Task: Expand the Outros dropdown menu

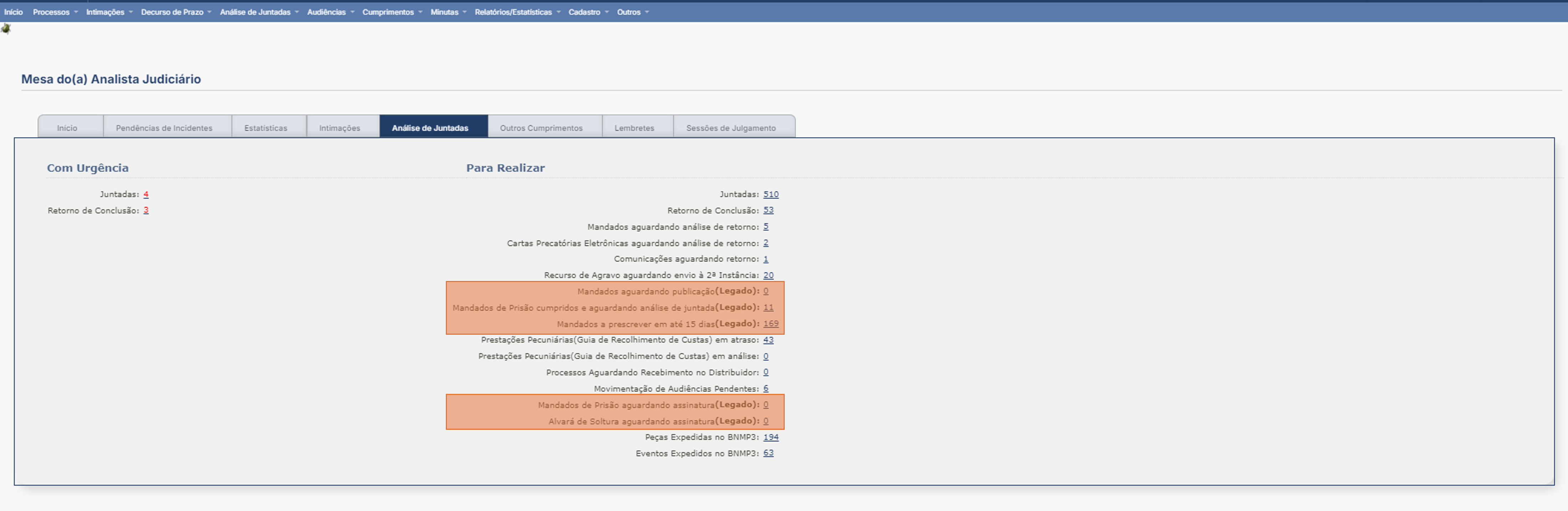Action: [633, 12]
